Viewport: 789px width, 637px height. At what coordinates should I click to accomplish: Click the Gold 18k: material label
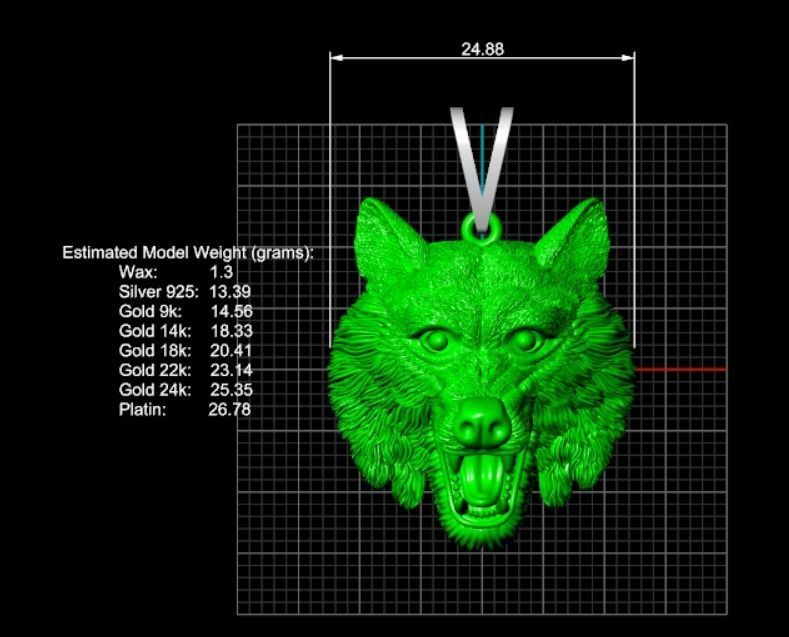pos(155,351)
